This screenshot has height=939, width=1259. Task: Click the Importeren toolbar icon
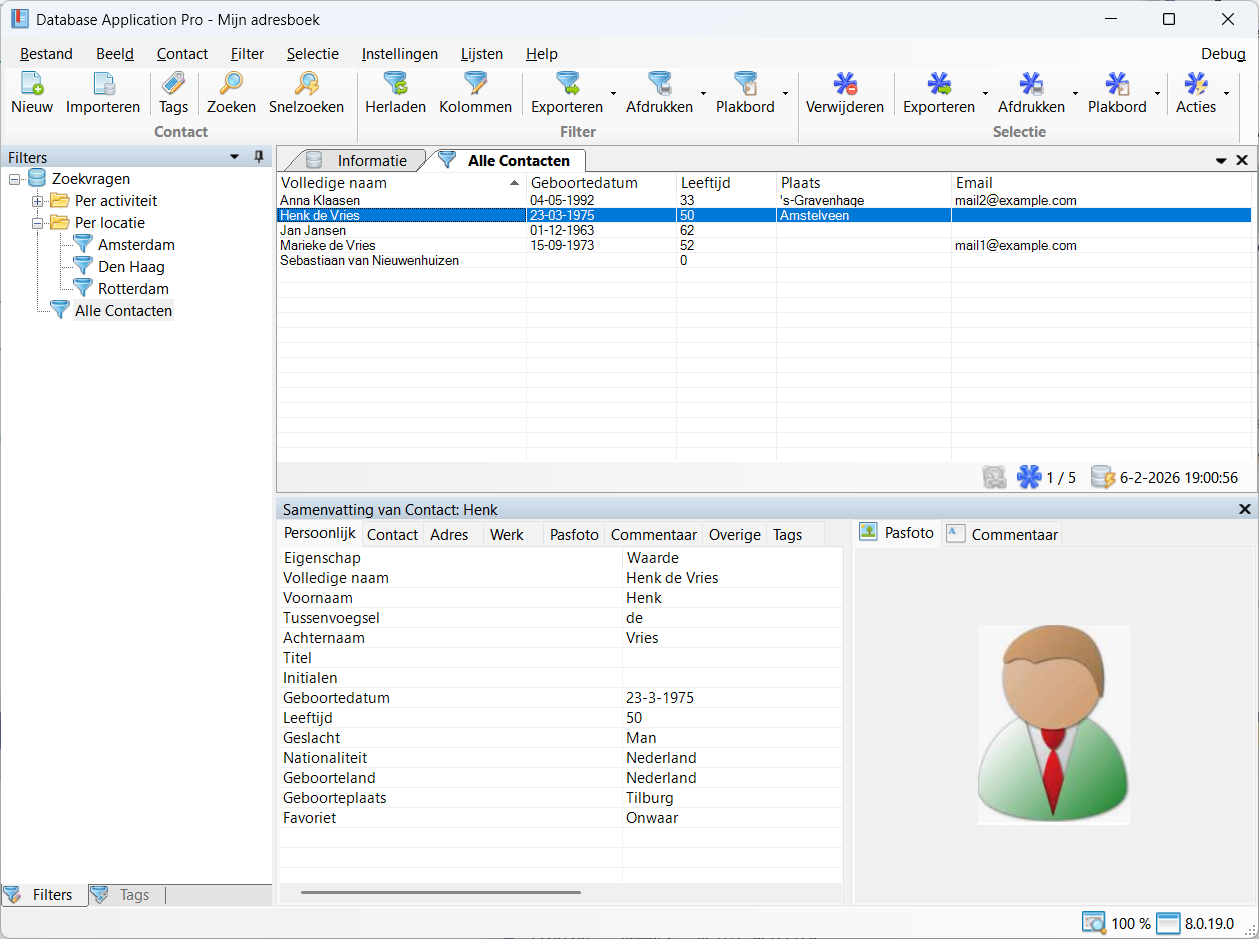103,84
